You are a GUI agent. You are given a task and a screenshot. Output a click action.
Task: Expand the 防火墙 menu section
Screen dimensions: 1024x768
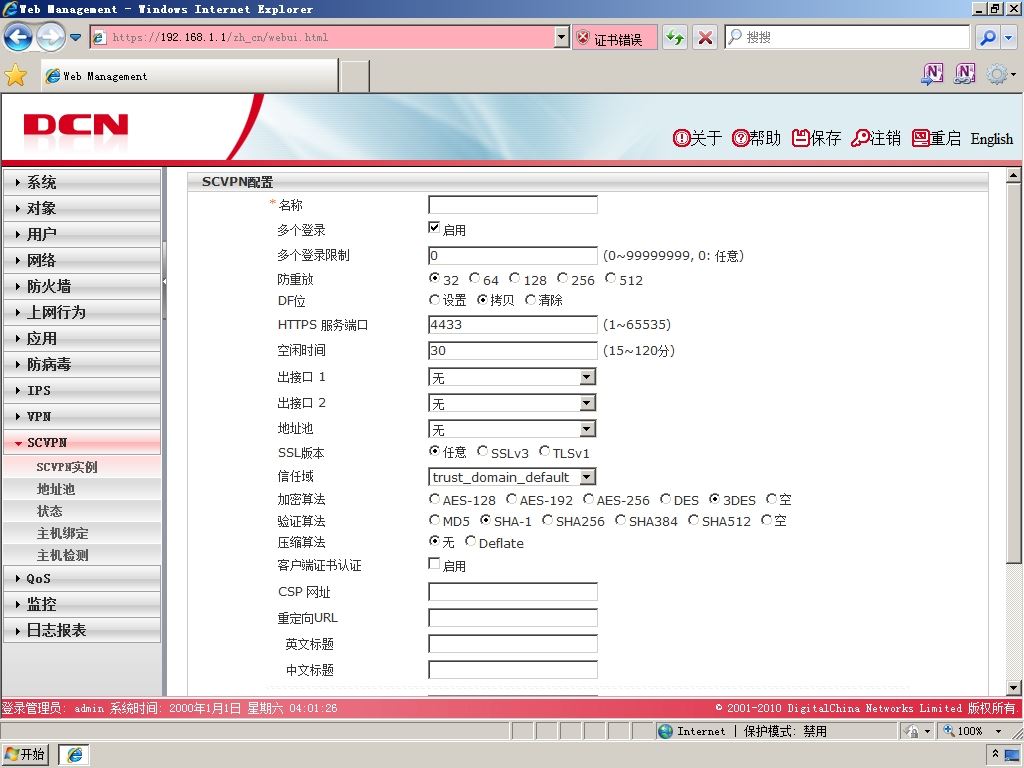tap(82, 286)
